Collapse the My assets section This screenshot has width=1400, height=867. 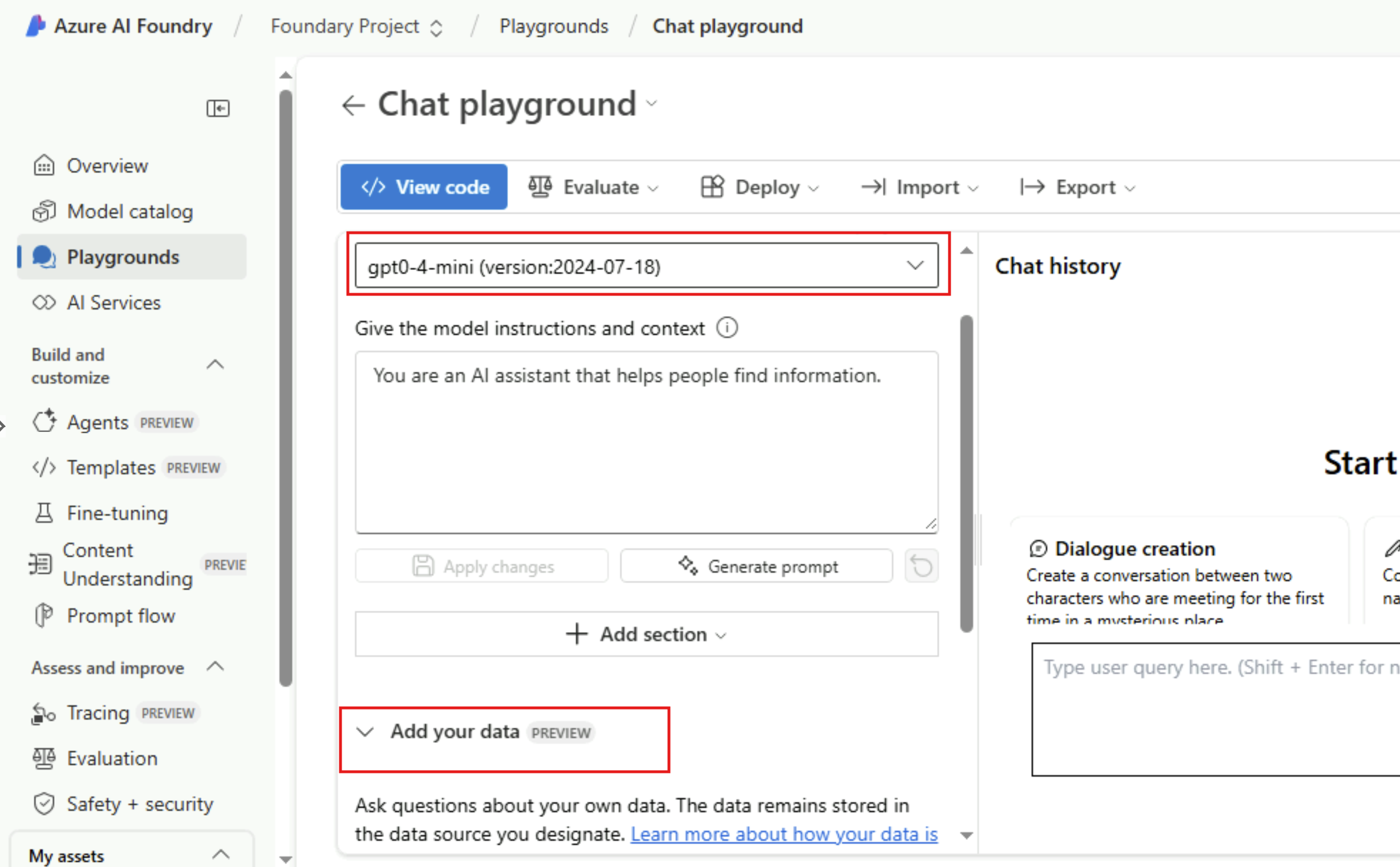[221, 854]
